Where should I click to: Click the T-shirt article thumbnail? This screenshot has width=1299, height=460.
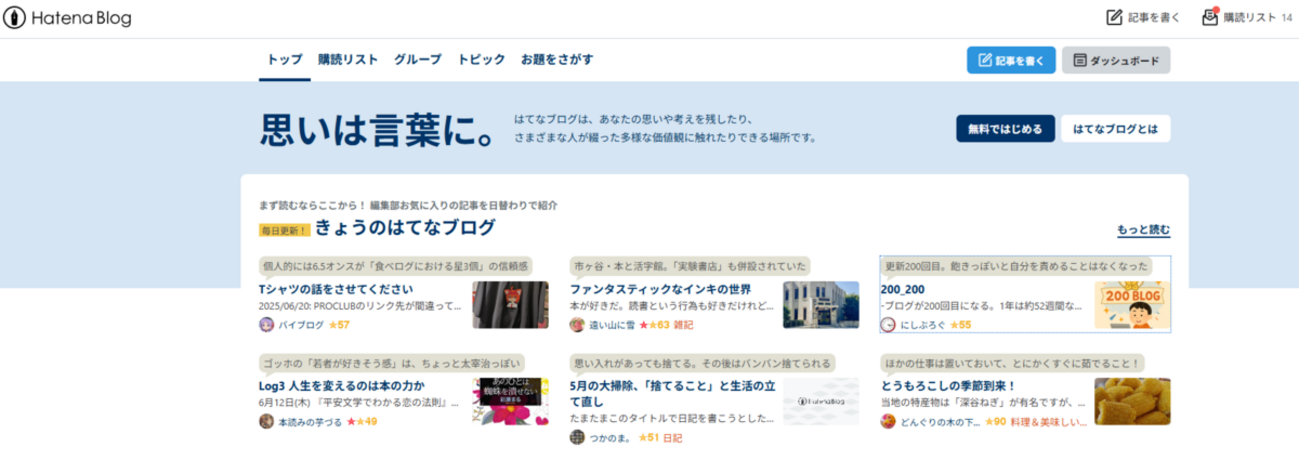pyautogui.click(x=511, y=304)
